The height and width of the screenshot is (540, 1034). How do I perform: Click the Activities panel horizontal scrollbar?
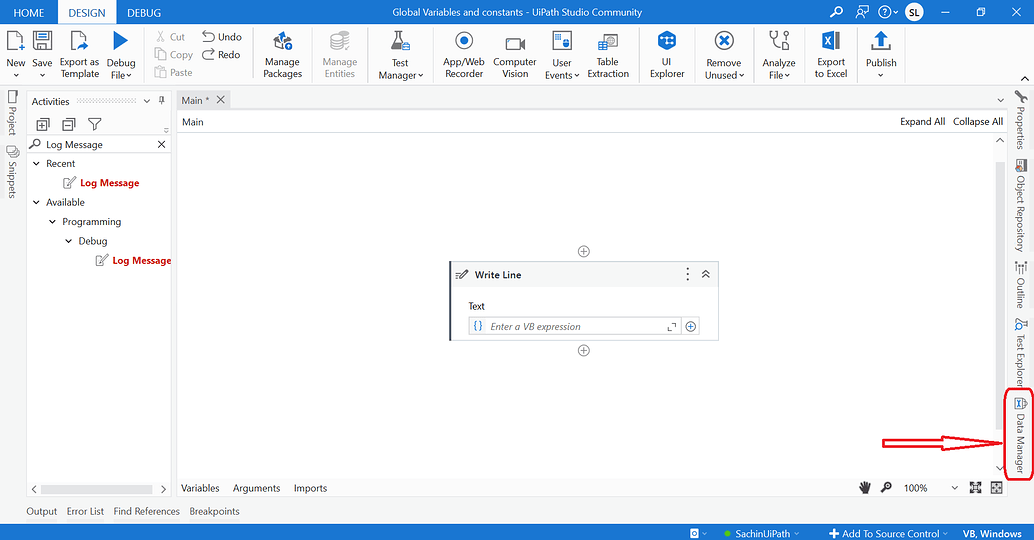[97, 489]
